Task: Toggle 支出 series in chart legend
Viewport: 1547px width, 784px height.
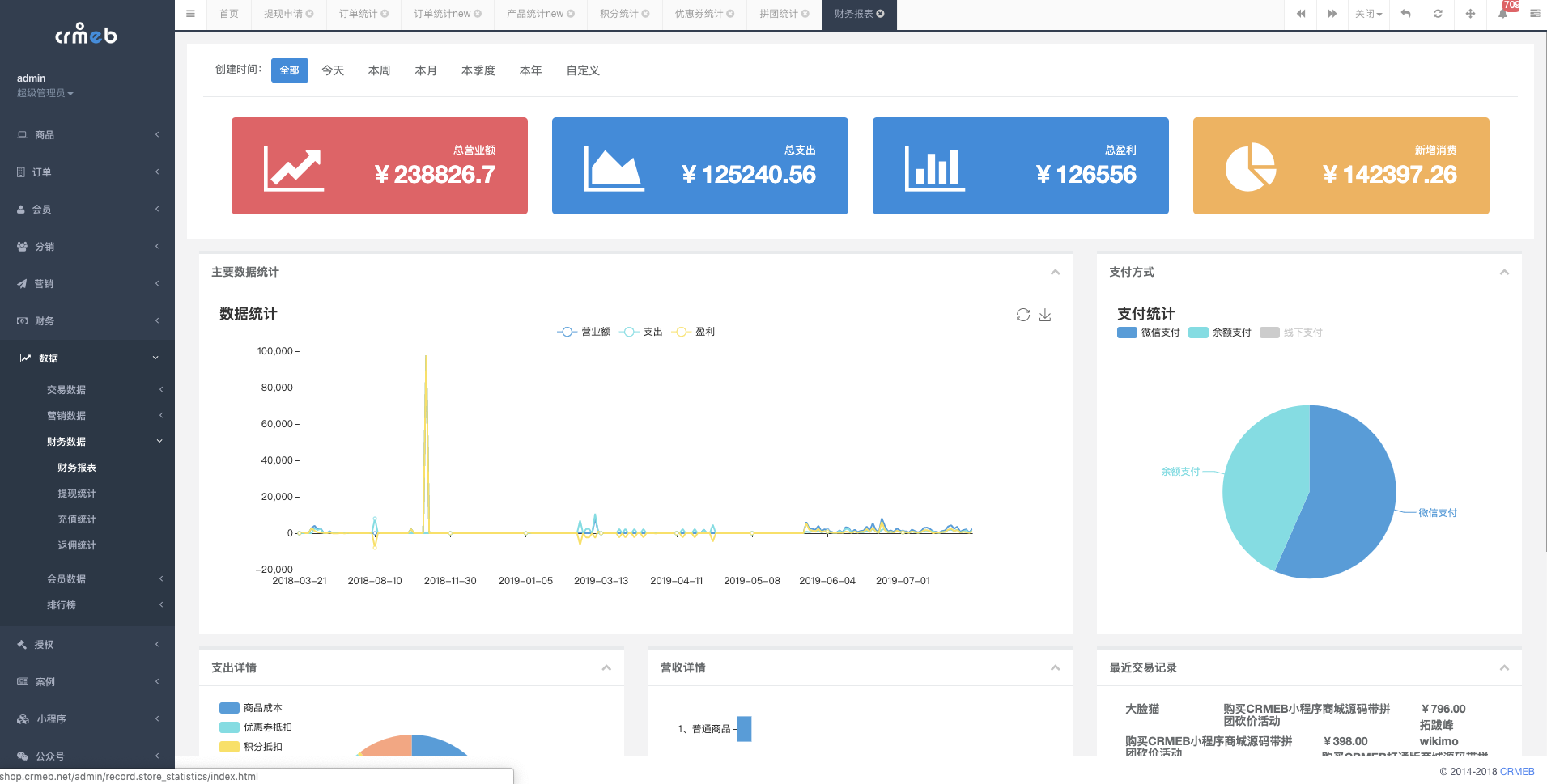Action: point(641,332)
